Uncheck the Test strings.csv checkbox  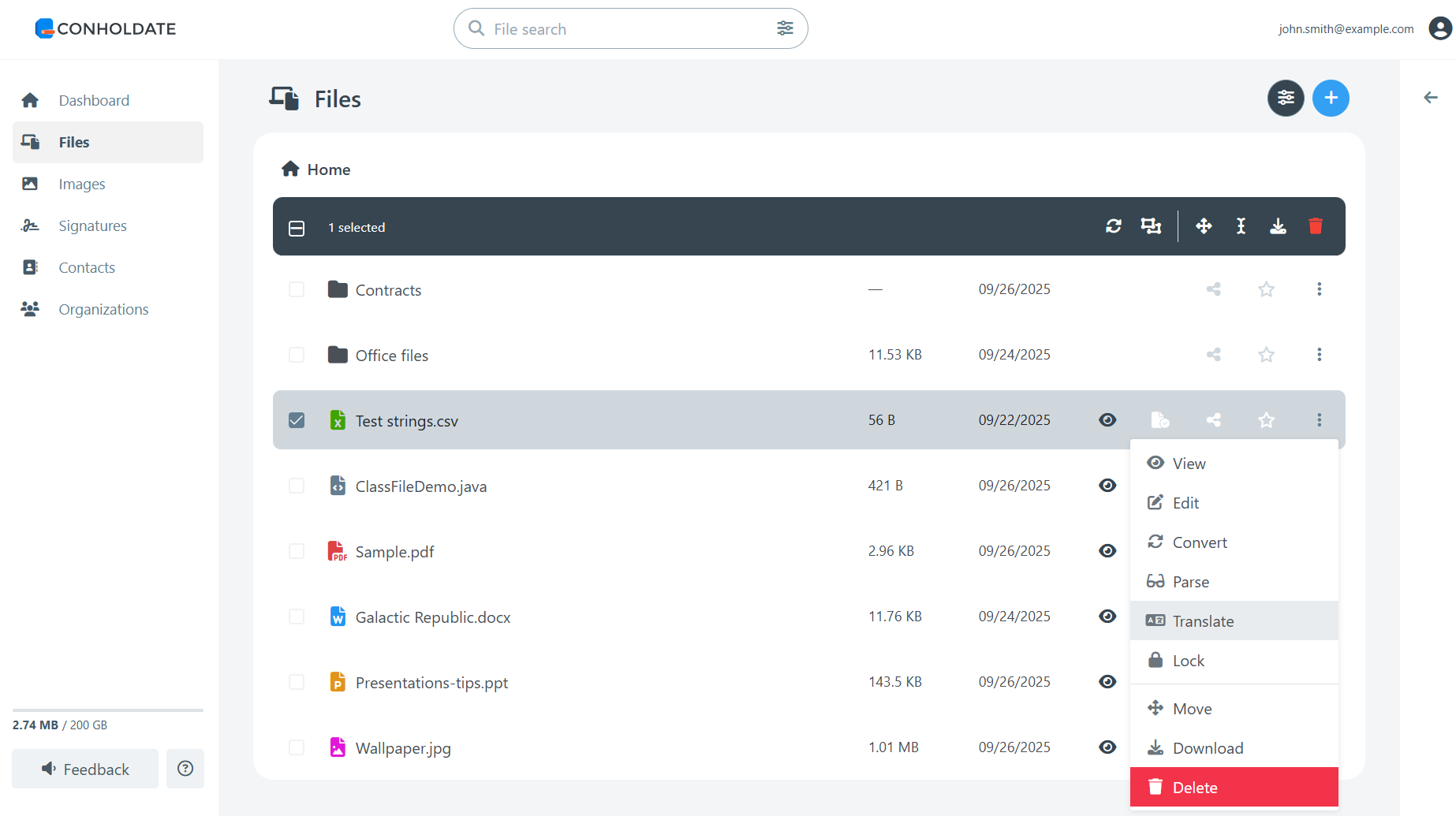click(297, 420)
